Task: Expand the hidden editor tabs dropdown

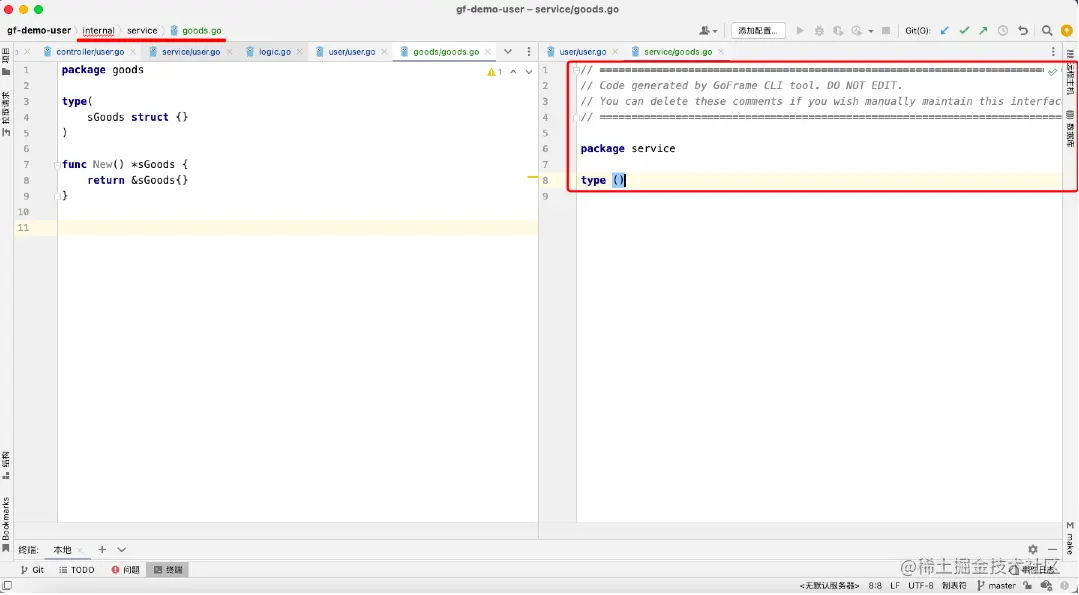Action: click(x=508, y=52)
